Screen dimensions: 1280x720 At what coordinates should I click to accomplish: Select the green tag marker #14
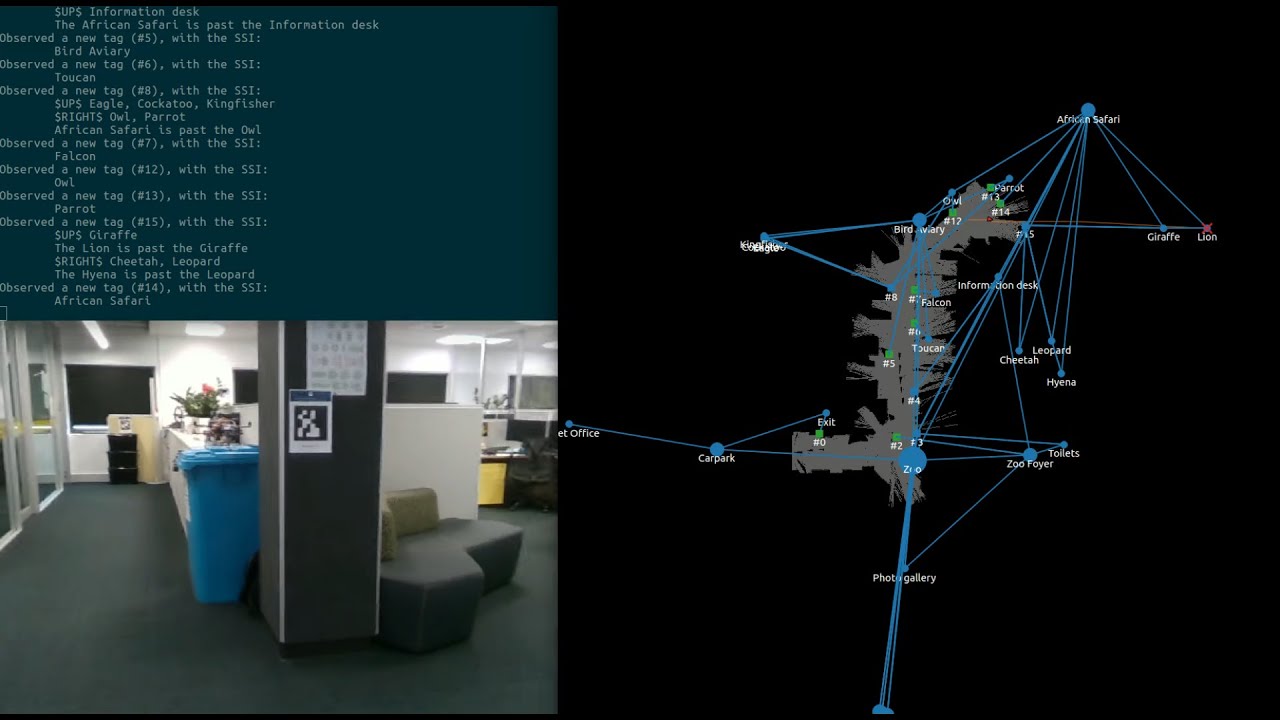click(999, 203)
